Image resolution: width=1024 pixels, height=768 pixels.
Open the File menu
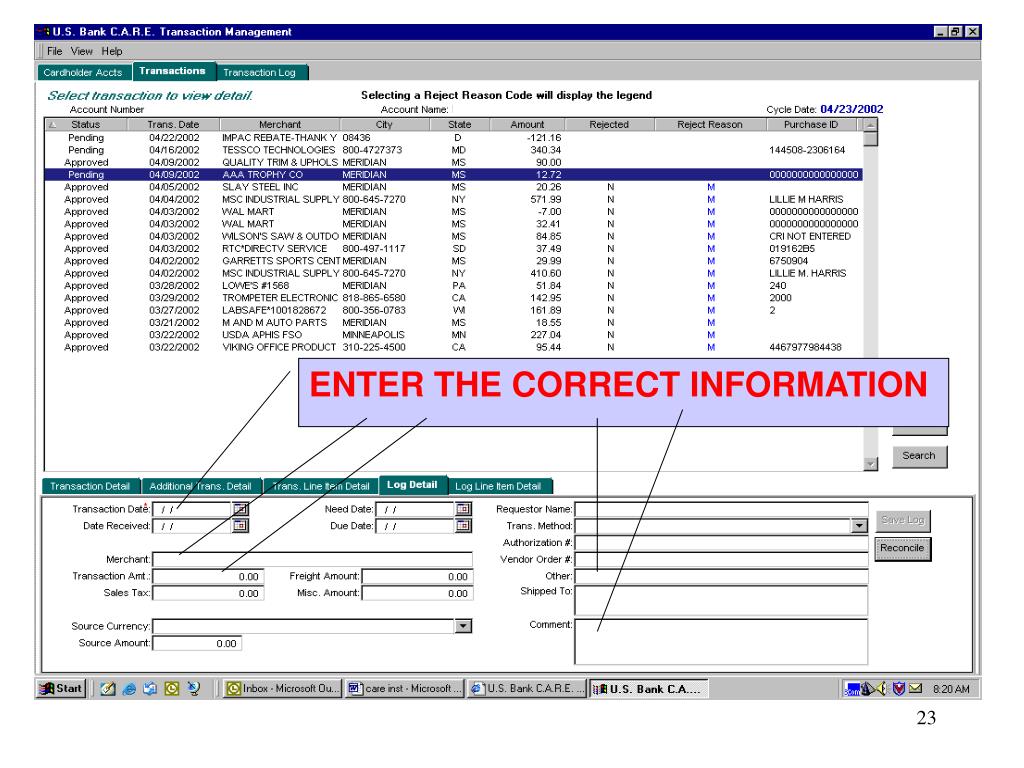(x=54, y=51)
